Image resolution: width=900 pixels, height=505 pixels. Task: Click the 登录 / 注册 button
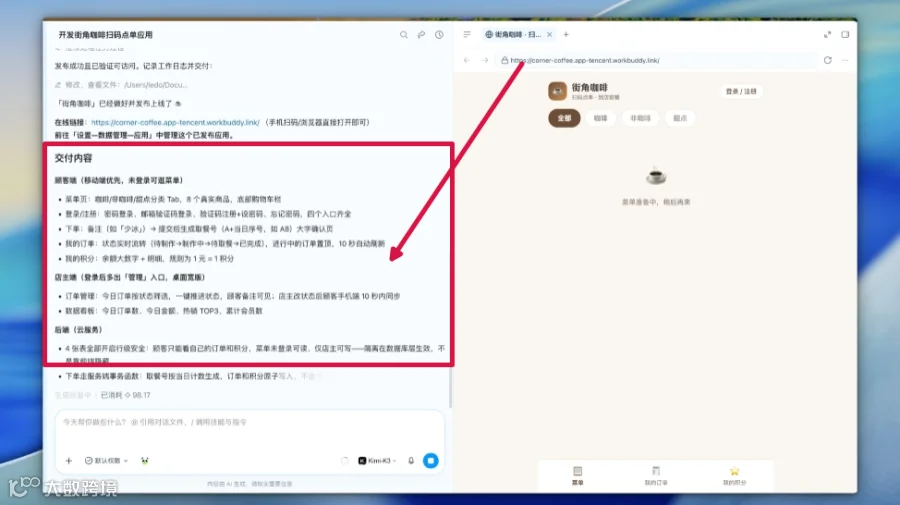741,91
